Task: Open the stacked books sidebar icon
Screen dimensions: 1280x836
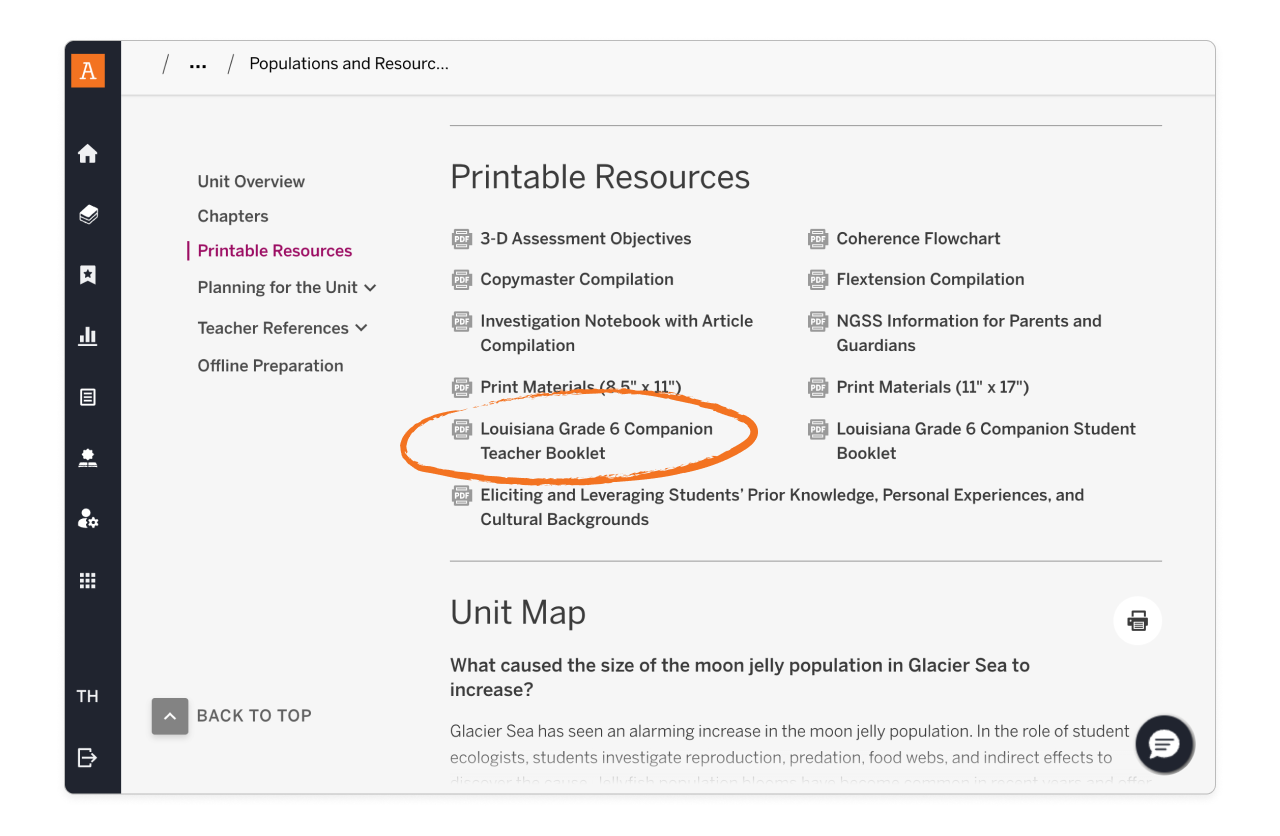Action: point(88,215)
